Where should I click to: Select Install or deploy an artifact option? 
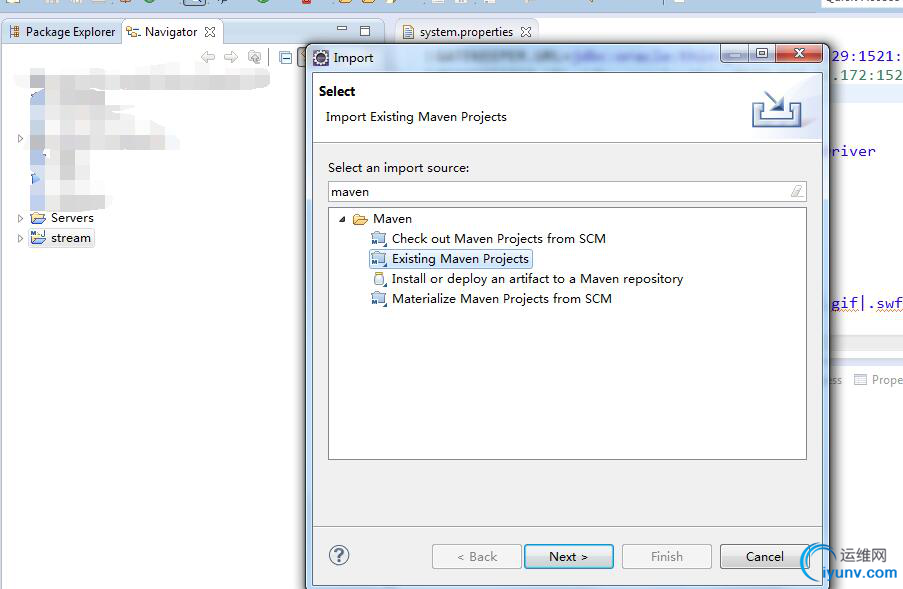pos(537,279)
